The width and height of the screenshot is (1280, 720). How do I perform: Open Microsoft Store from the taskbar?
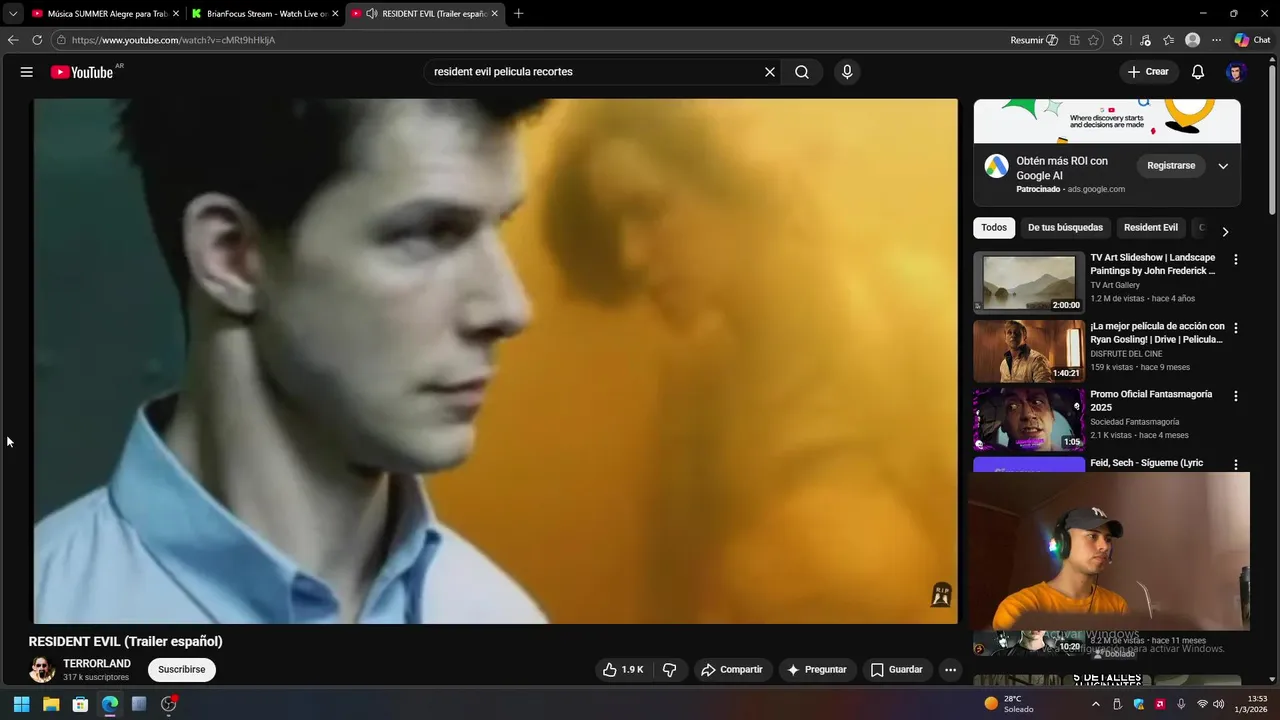click(x=80, y=704)
